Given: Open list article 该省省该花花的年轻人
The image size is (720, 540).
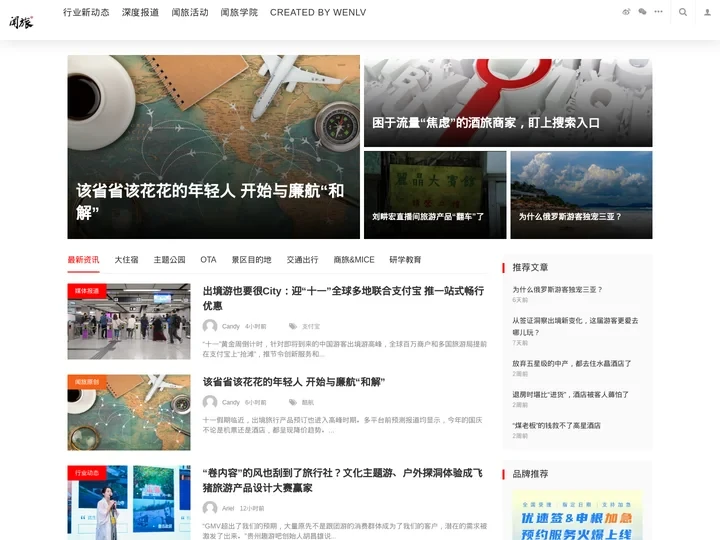Looking at the screenshot, I should click(294, 382).
